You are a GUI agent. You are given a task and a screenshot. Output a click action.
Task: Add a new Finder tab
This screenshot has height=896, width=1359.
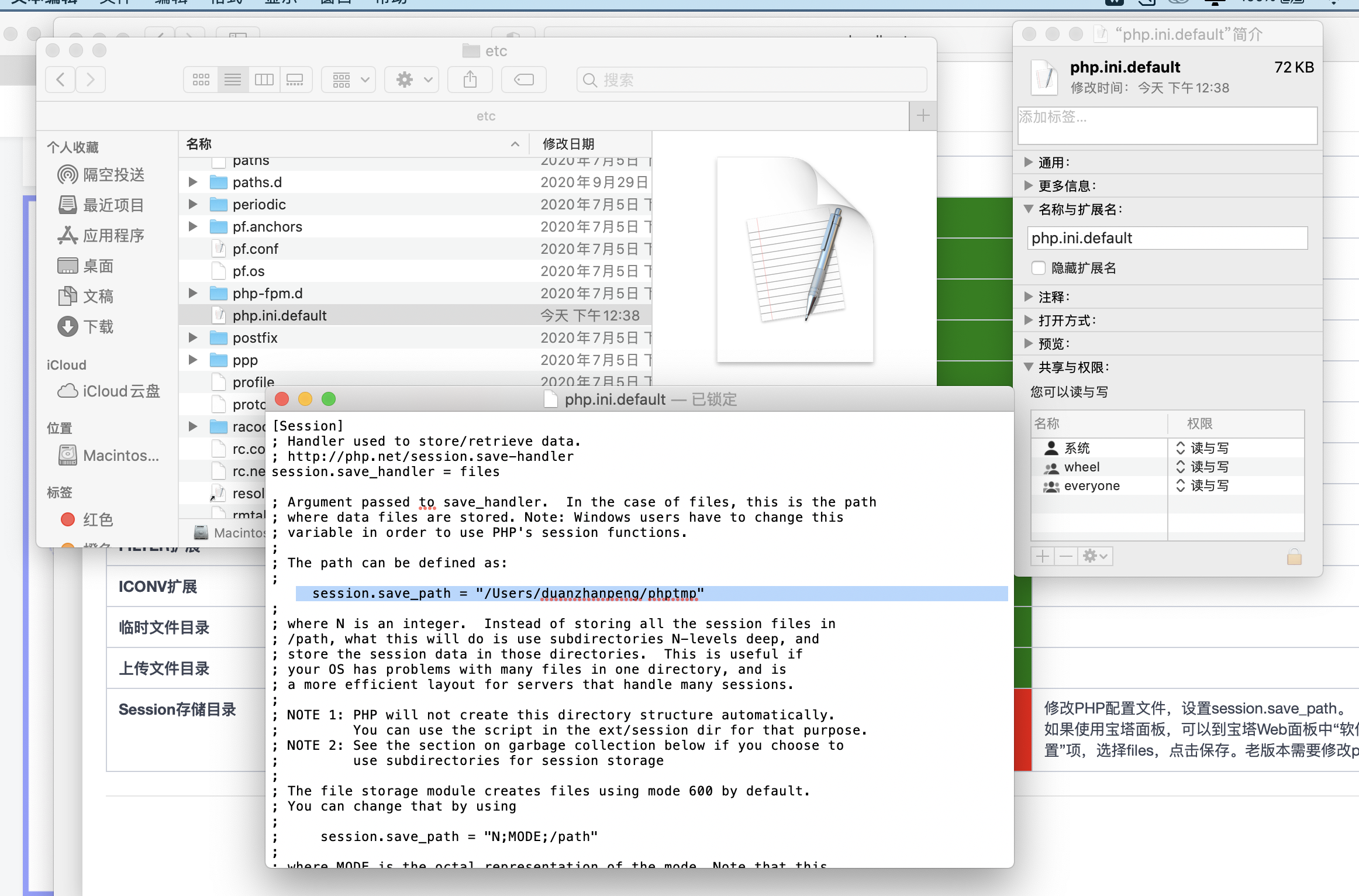coord(923,116)
